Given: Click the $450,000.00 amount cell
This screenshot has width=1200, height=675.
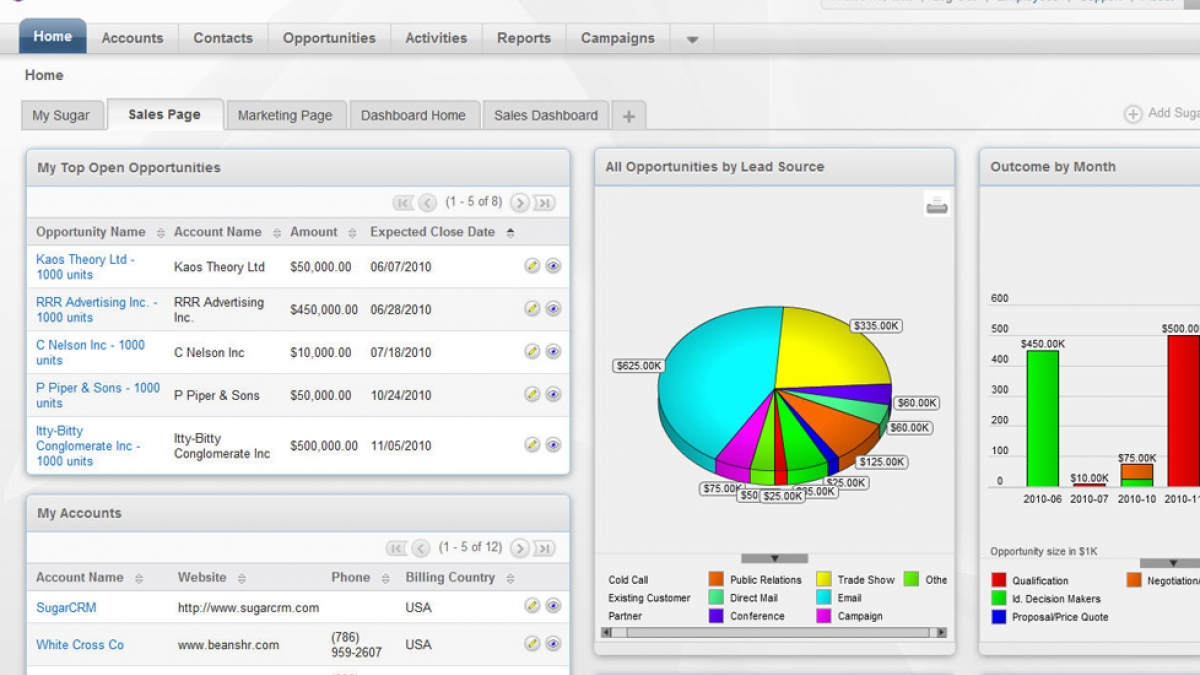Looking at the screenshot, I should 324,310.
